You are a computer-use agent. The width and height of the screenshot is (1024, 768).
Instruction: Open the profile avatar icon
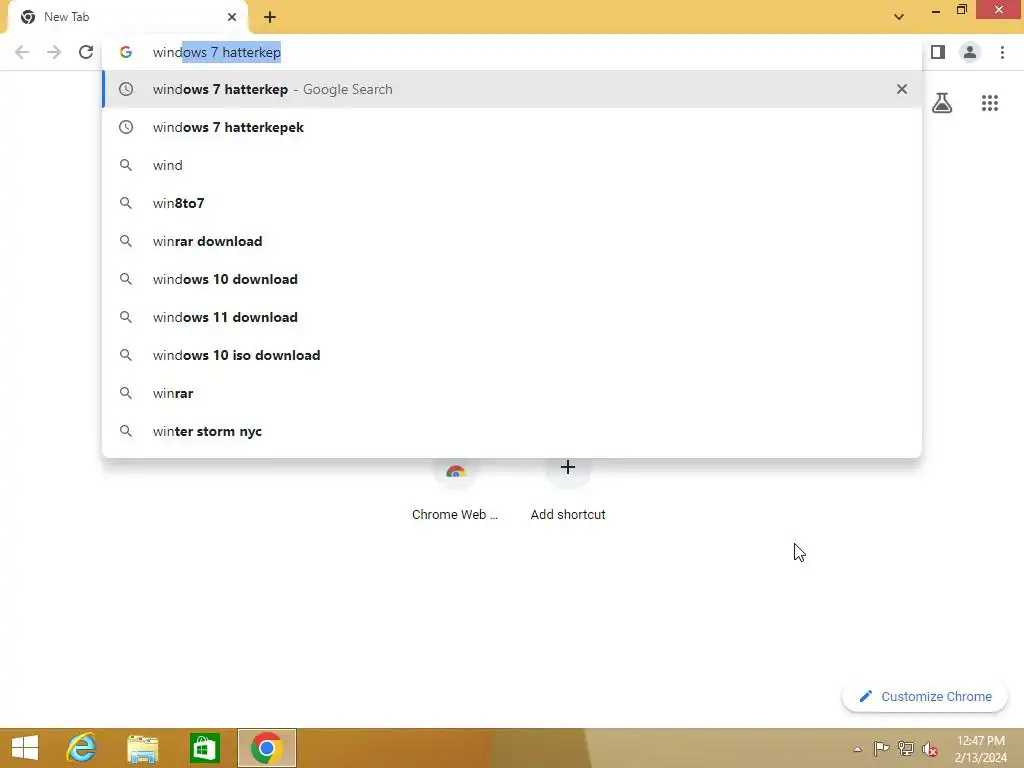pyautogui.click(x=970, y=52)
